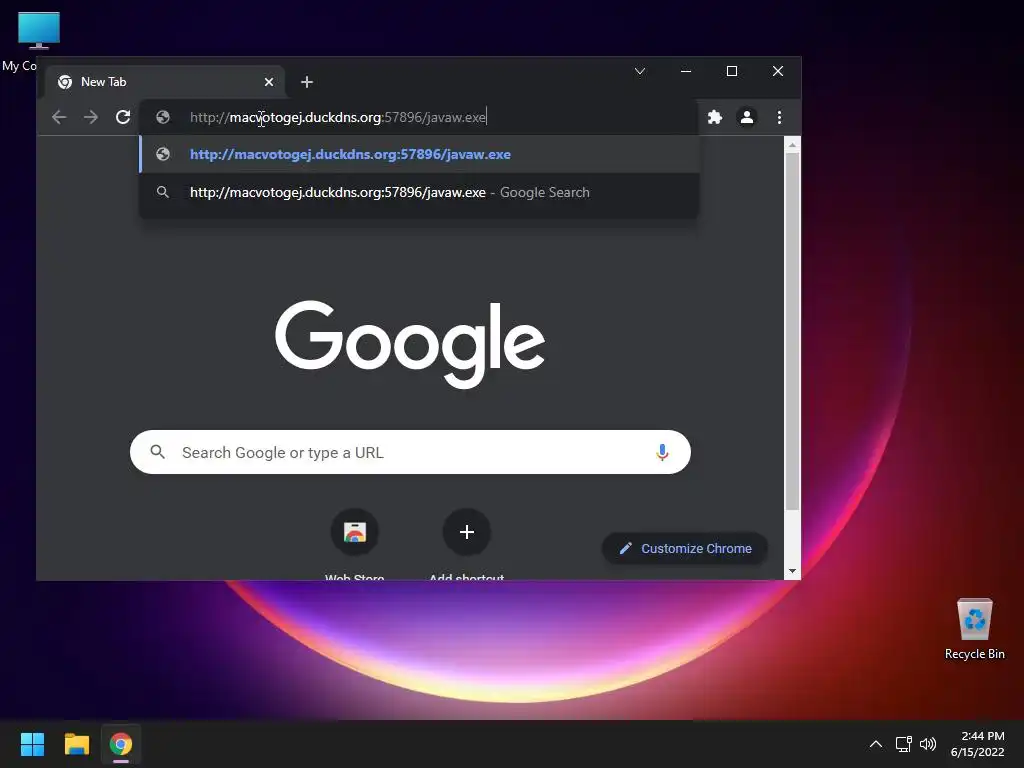Click the page scrollbar up arrow

click(x=792, y=144)
